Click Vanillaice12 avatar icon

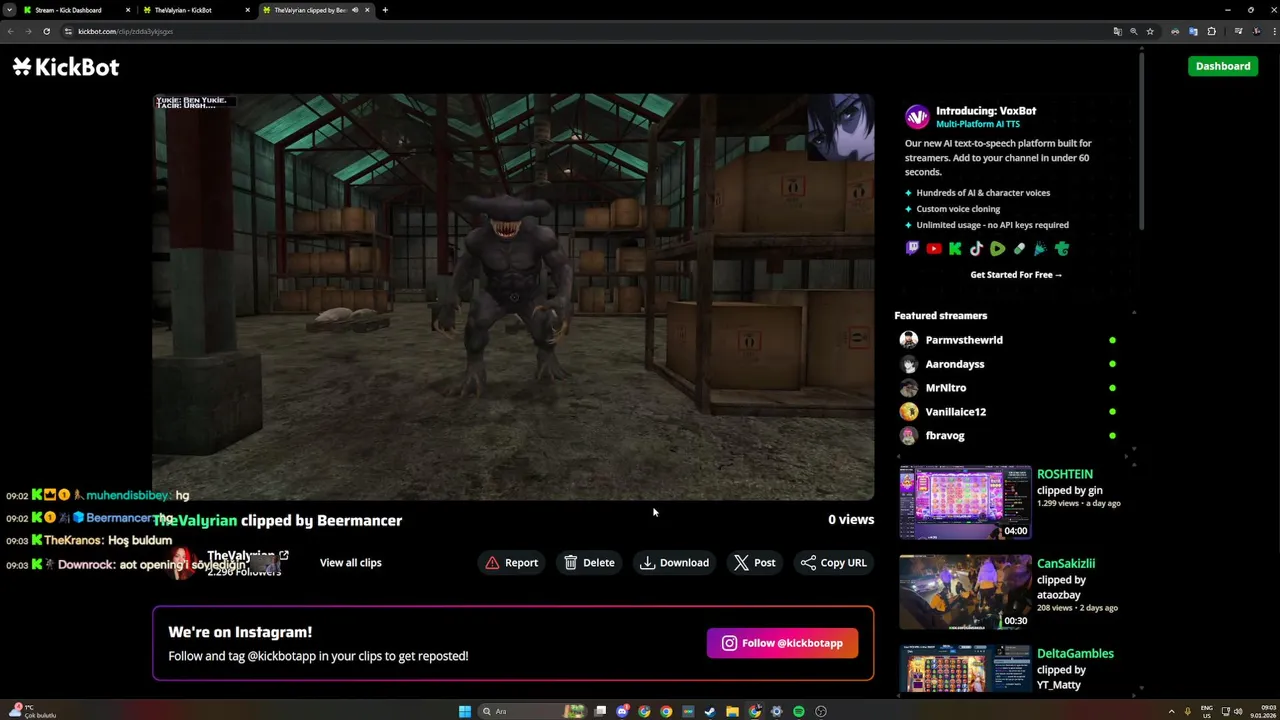click(908, 412)
